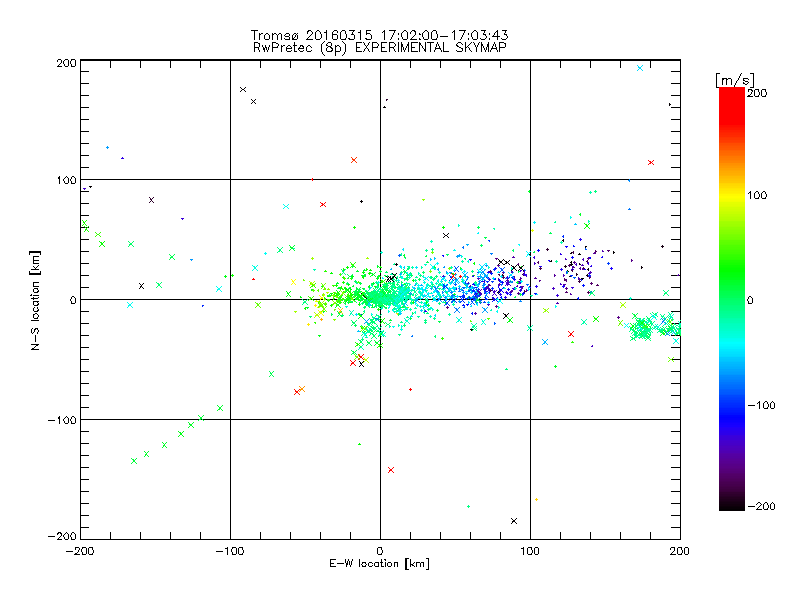Click the yellow 100 m/s band of the colorbar

click(x=732, y=195)
